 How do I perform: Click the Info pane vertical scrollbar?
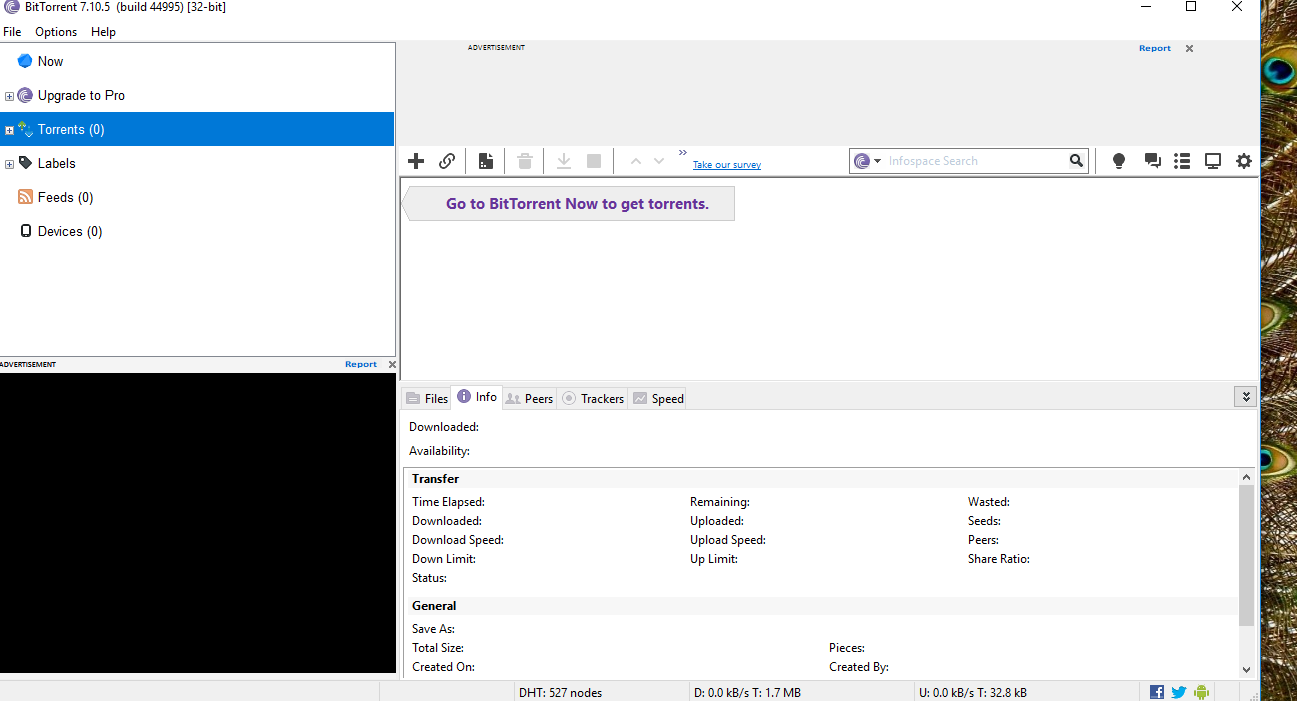tap(1245, 555)
